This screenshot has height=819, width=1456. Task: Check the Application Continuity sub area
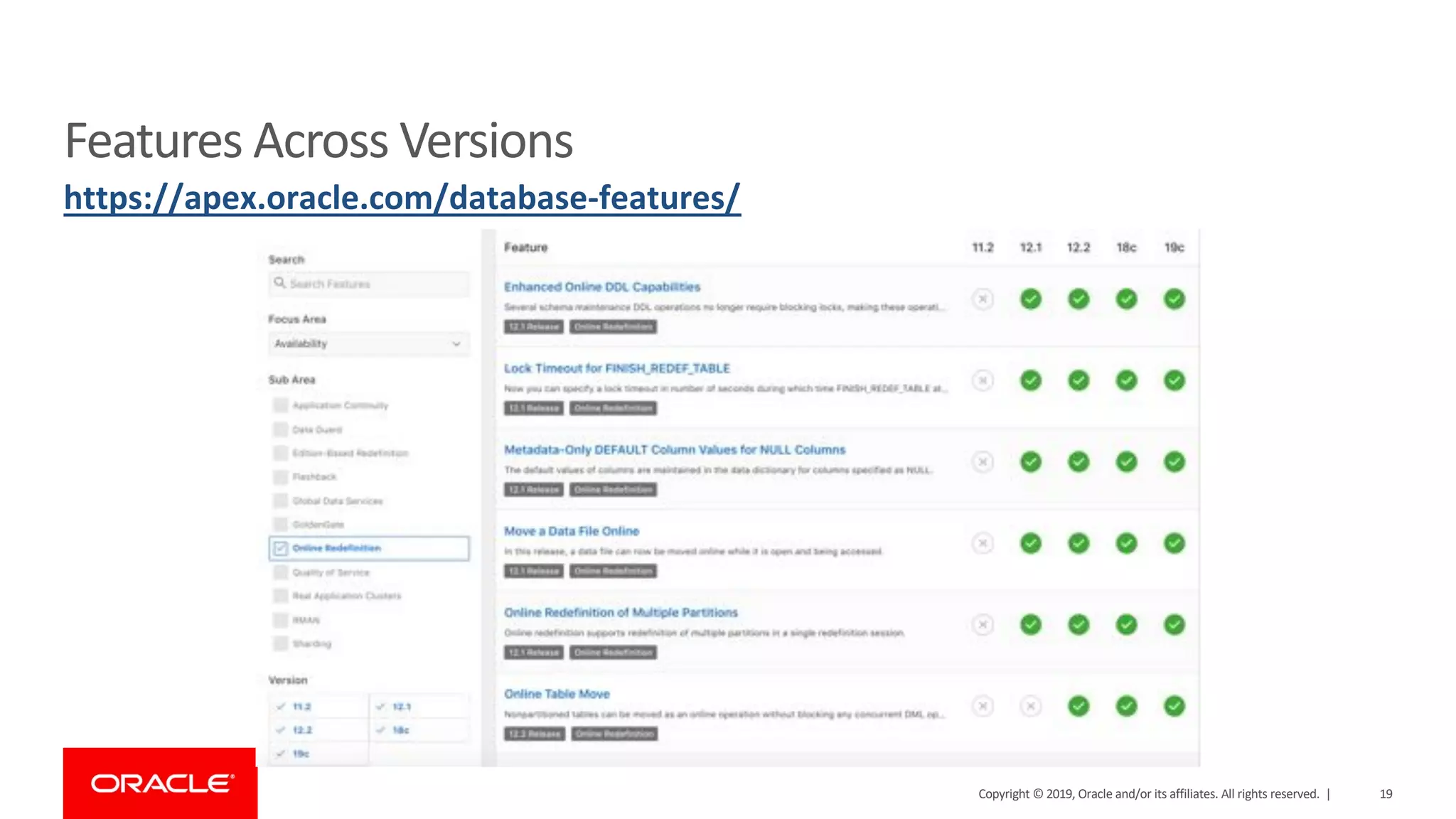[281, 405]
